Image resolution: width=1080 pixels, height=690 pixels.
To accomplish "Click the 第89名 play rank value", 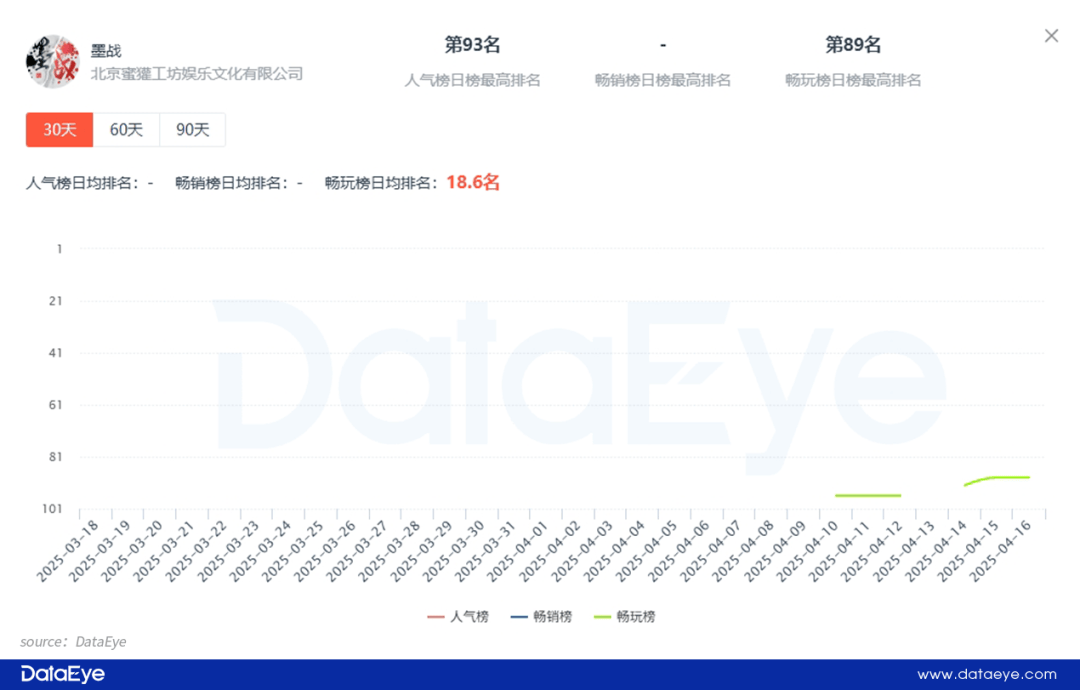I will (853, 45).
